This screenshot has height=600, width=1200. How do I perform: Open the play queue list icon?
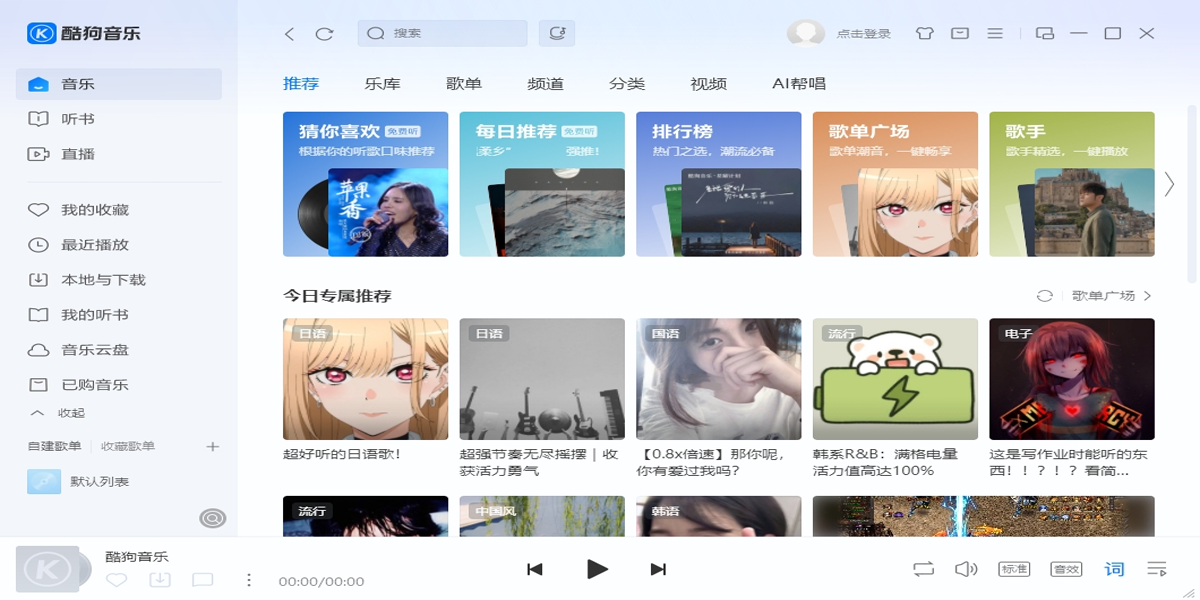coord(1153,568)
